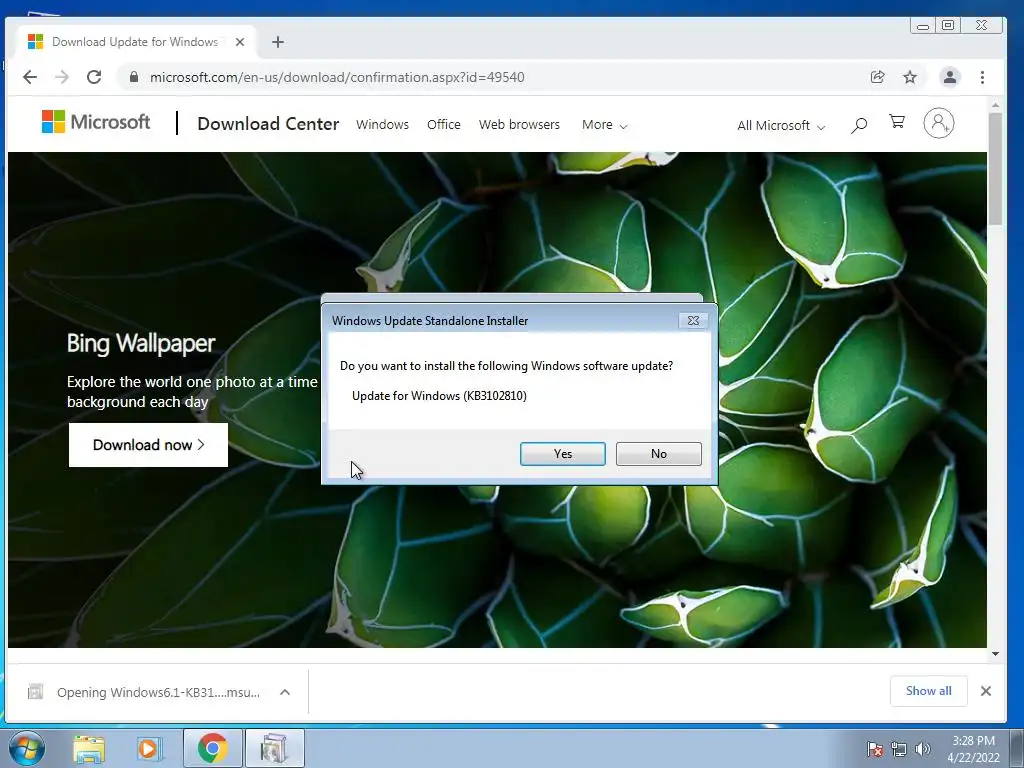The width and height of the screenshot is (1024, 768).
Task: Open the Windows menu item
Action: (382, 124)
